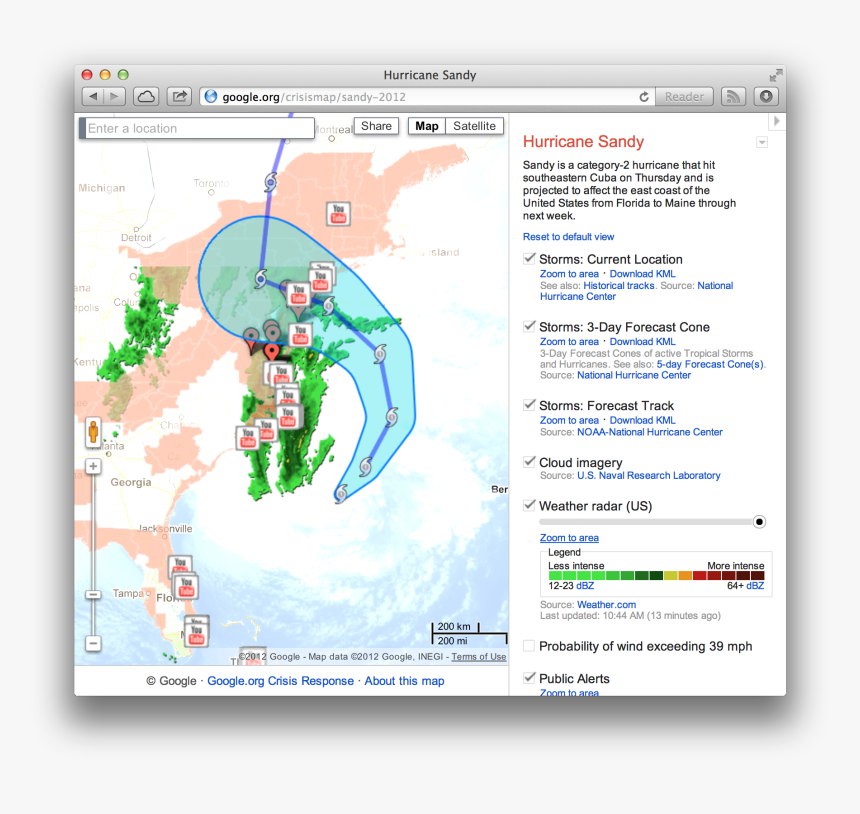Show downloads with the download arrow icon
Viewport: 860px width, 814px height.
(x=766, y=97)
